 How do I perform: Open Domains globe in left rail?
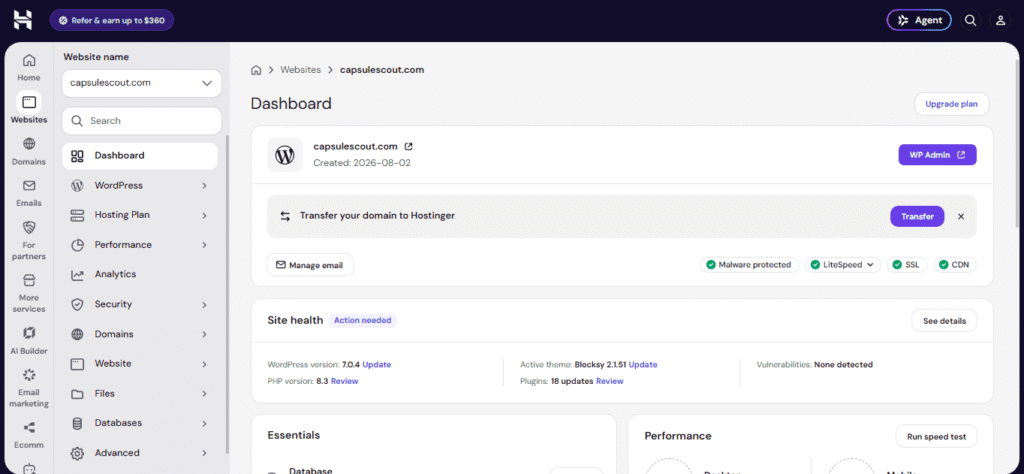point(29,151)
